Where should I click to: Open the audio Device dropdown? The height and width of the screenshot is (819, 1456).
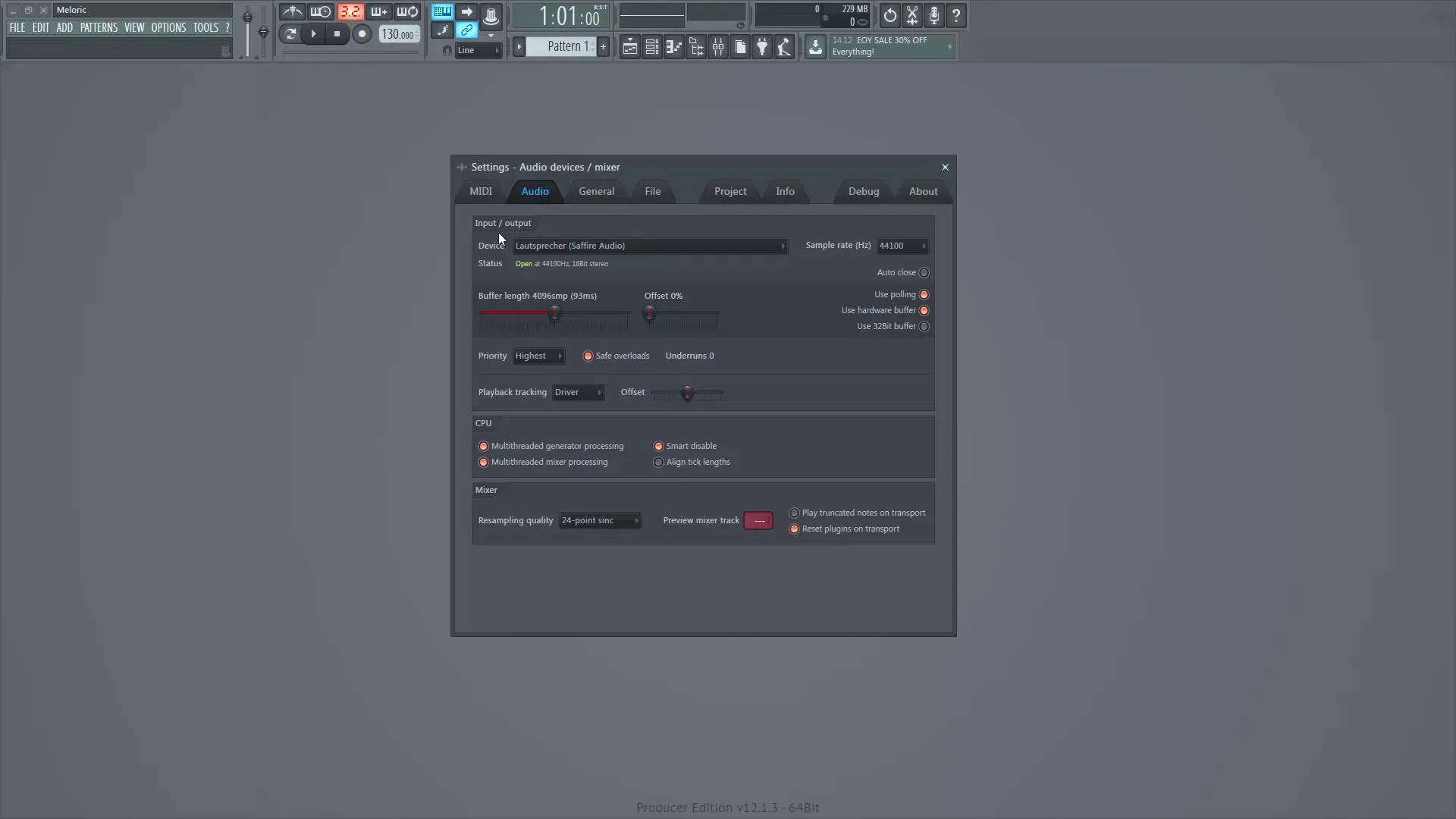[x=651, y=246]
